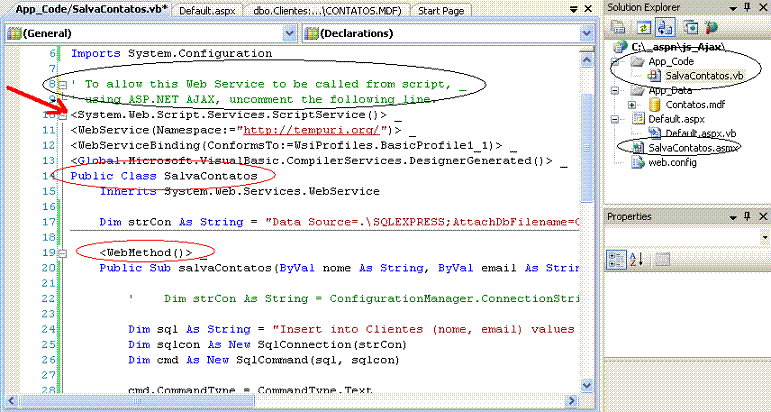Screen dimensions: 771x412
Task: Click the (Declarations) combo box icon
Action: 311,33
